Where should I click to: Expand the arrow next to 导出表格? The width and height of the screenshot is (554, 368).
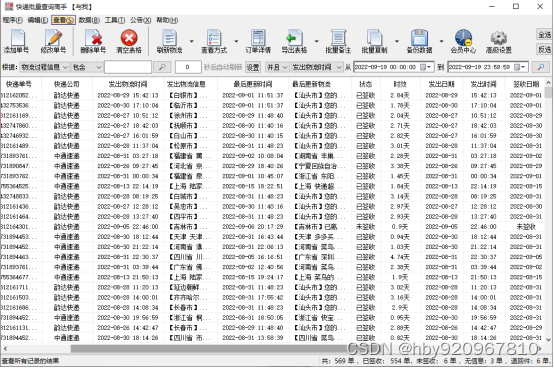316,41
